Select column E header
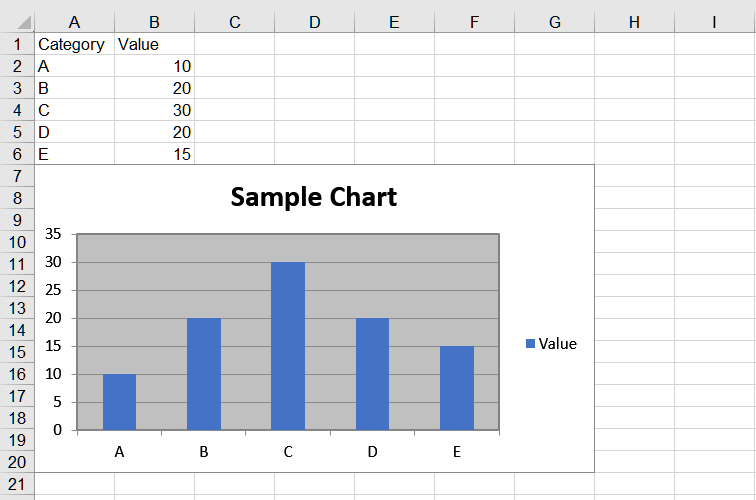The height and width of the screenshot is (500, 756). (394, 22)
